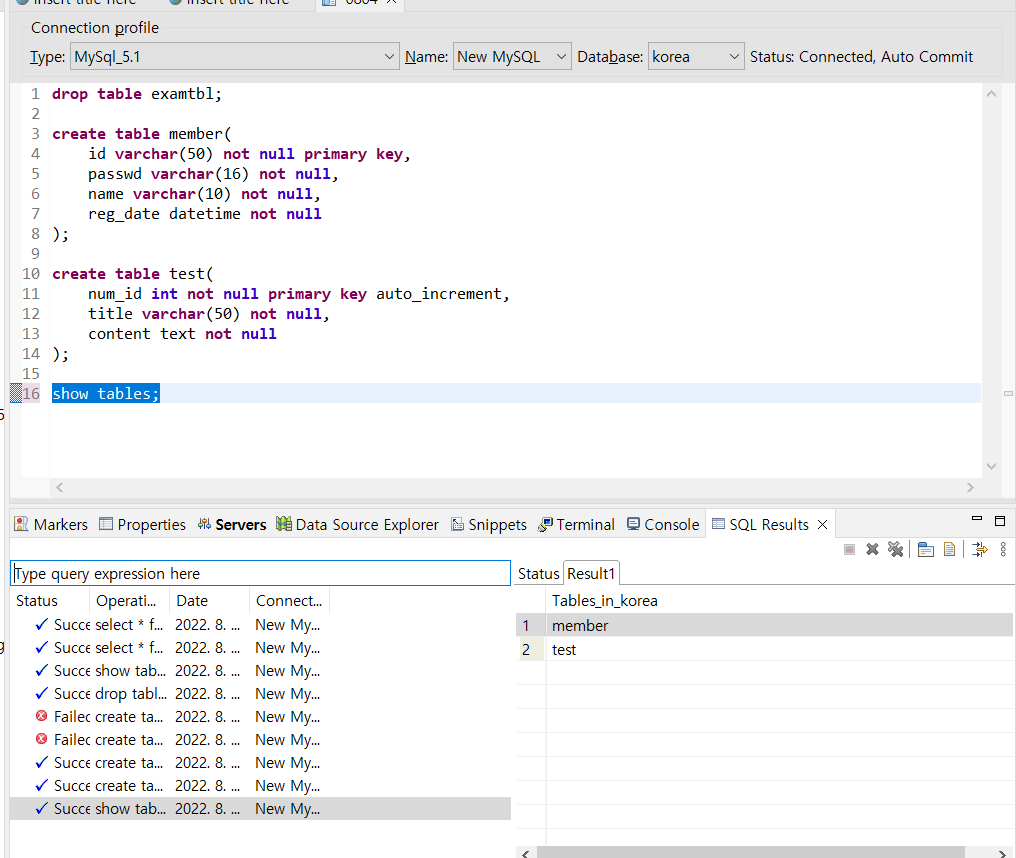Select the Result1 tab

(591, 574)
